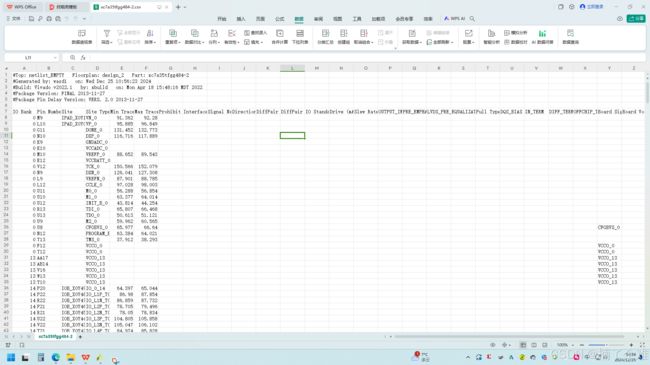
Task: Switch to the Home (开始) ribbon tab
Action: click(x=222, y=19)
